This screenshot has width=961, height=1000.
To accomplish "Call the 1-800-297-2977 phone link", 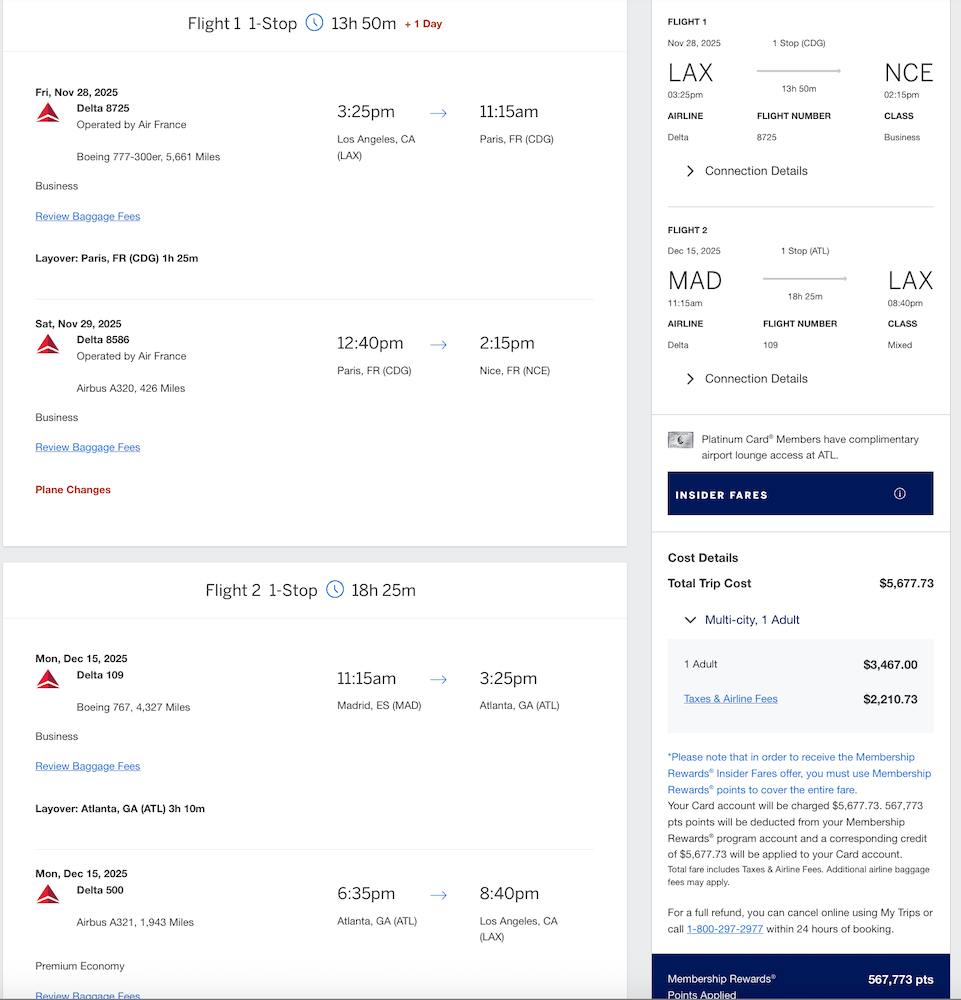I will point(724,929).
